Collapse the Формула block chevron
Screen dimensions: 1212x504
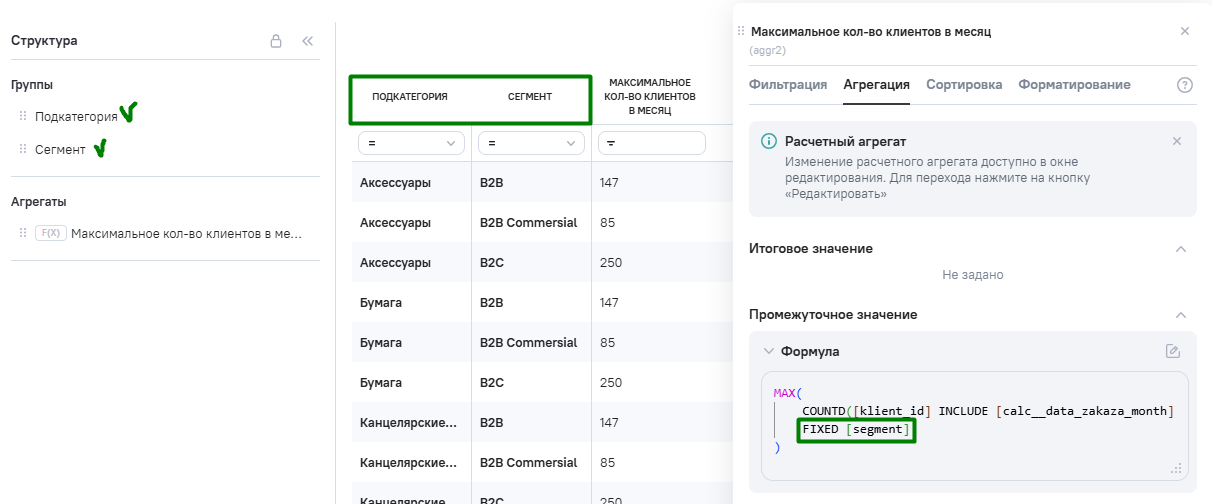(768, 351)
